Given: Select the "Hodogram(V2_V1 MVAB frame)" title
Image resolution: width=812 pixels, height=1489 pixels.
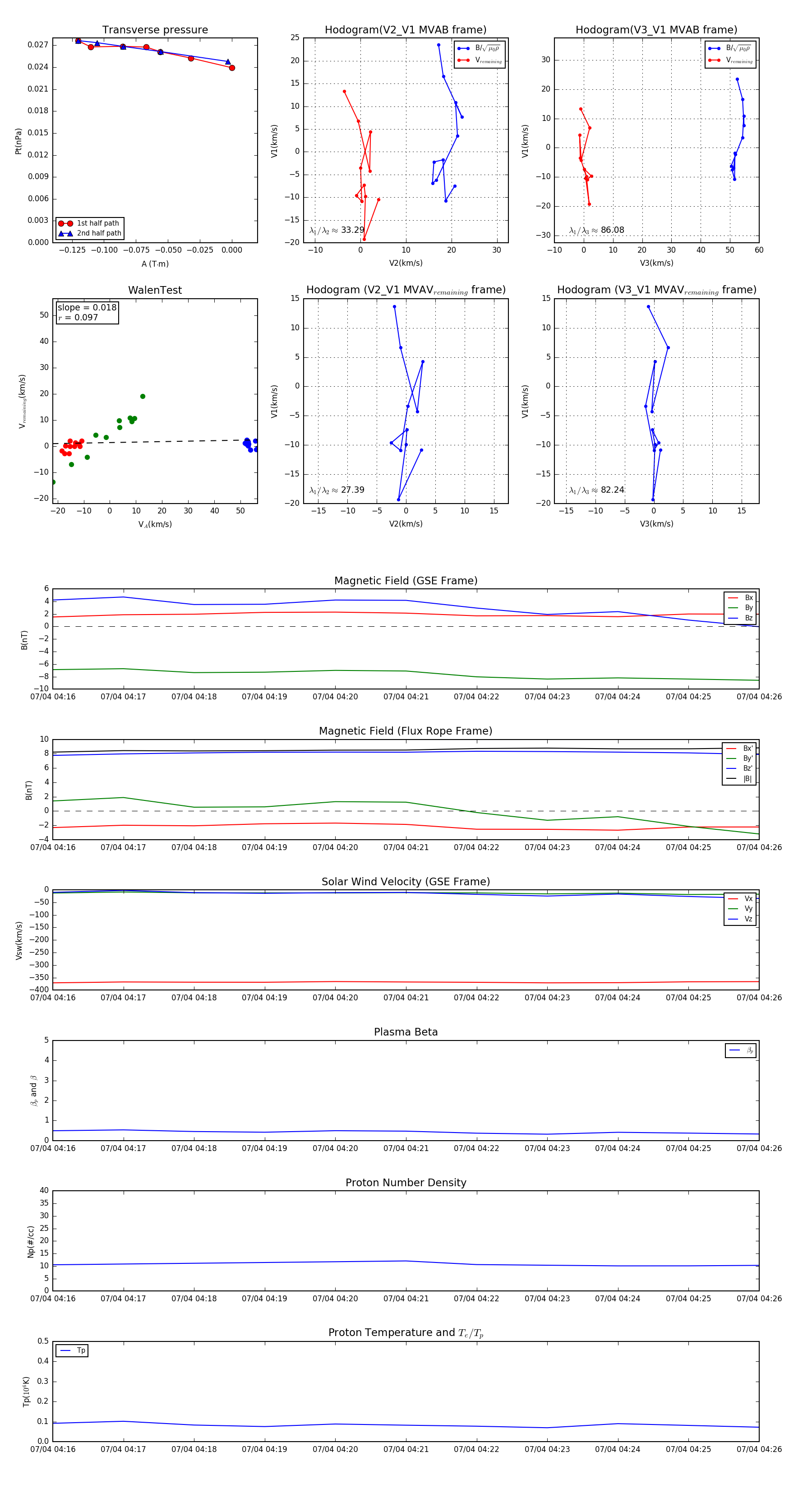Looking at the screenshot, I should [x=405, y=30].
